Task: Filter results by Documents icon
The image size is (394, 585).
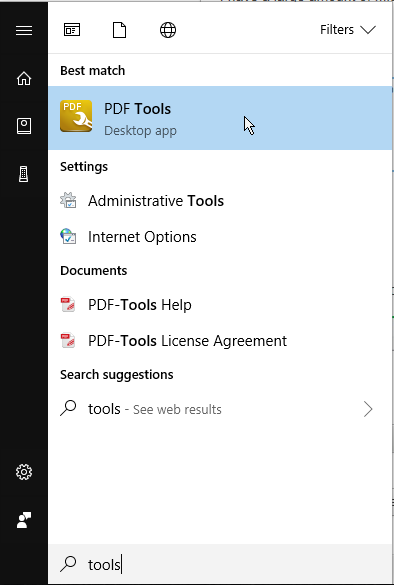Action: (119, 30)
